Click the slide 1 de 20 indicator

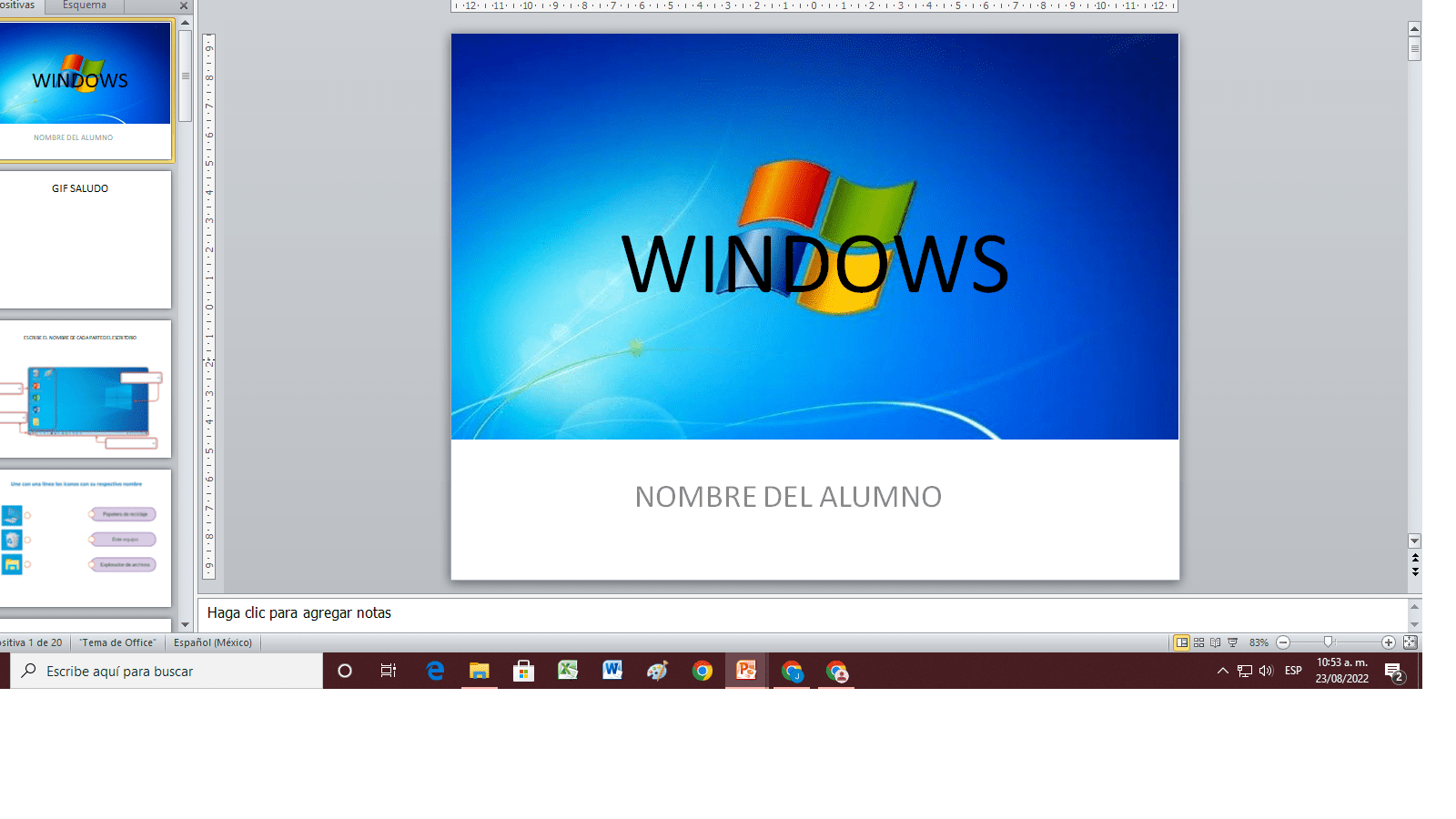coord(32,642)
